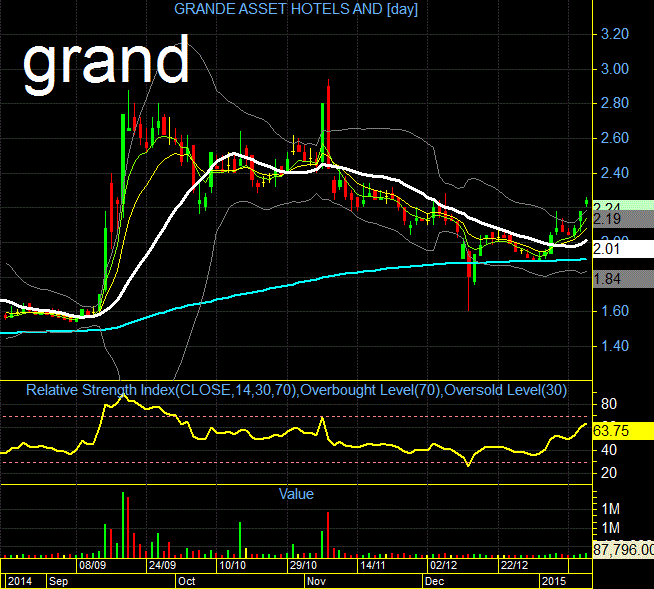The image size is (654, 589).
Task: Click the 2.01 white moving average marker
Action: pos(623,249)
